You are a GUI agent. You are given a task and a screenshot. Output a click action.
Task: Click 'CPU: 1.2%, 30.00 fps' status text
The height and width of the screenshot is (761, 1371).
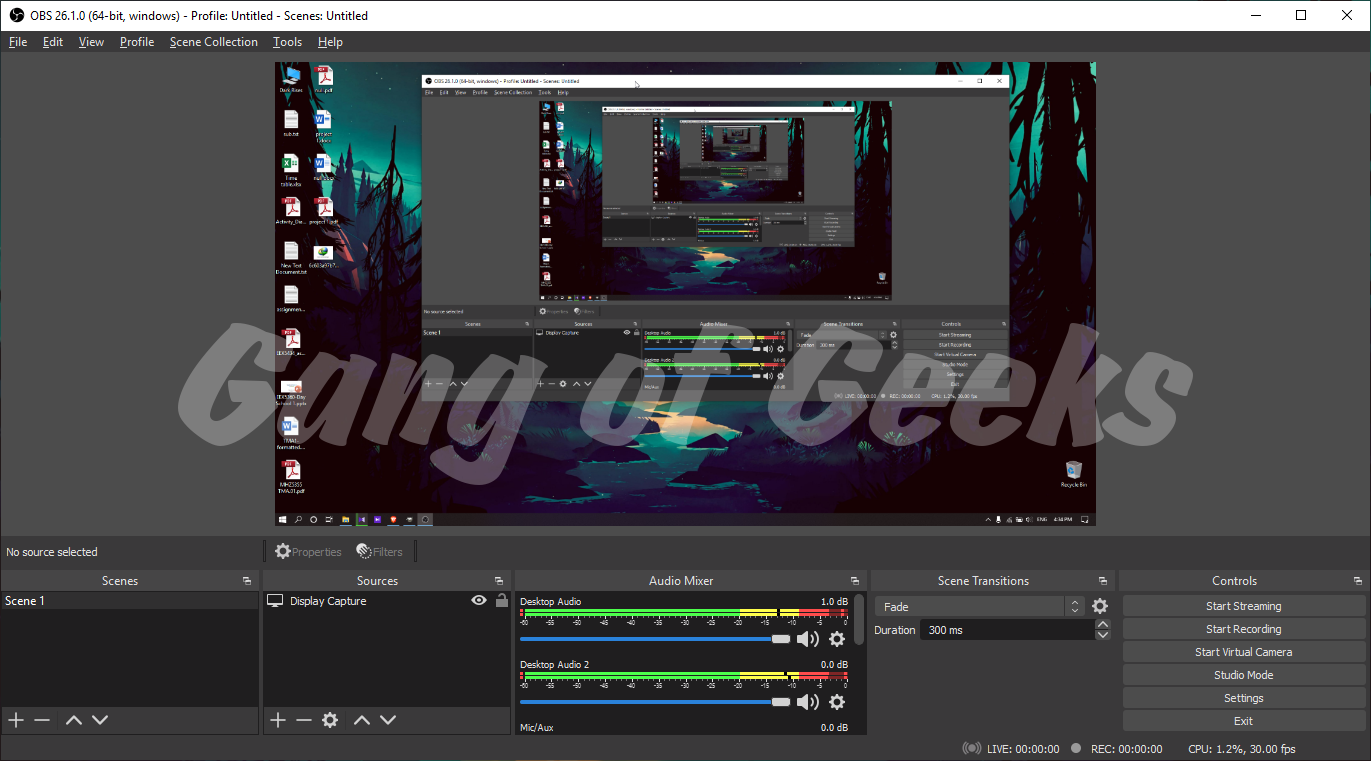1242,748
